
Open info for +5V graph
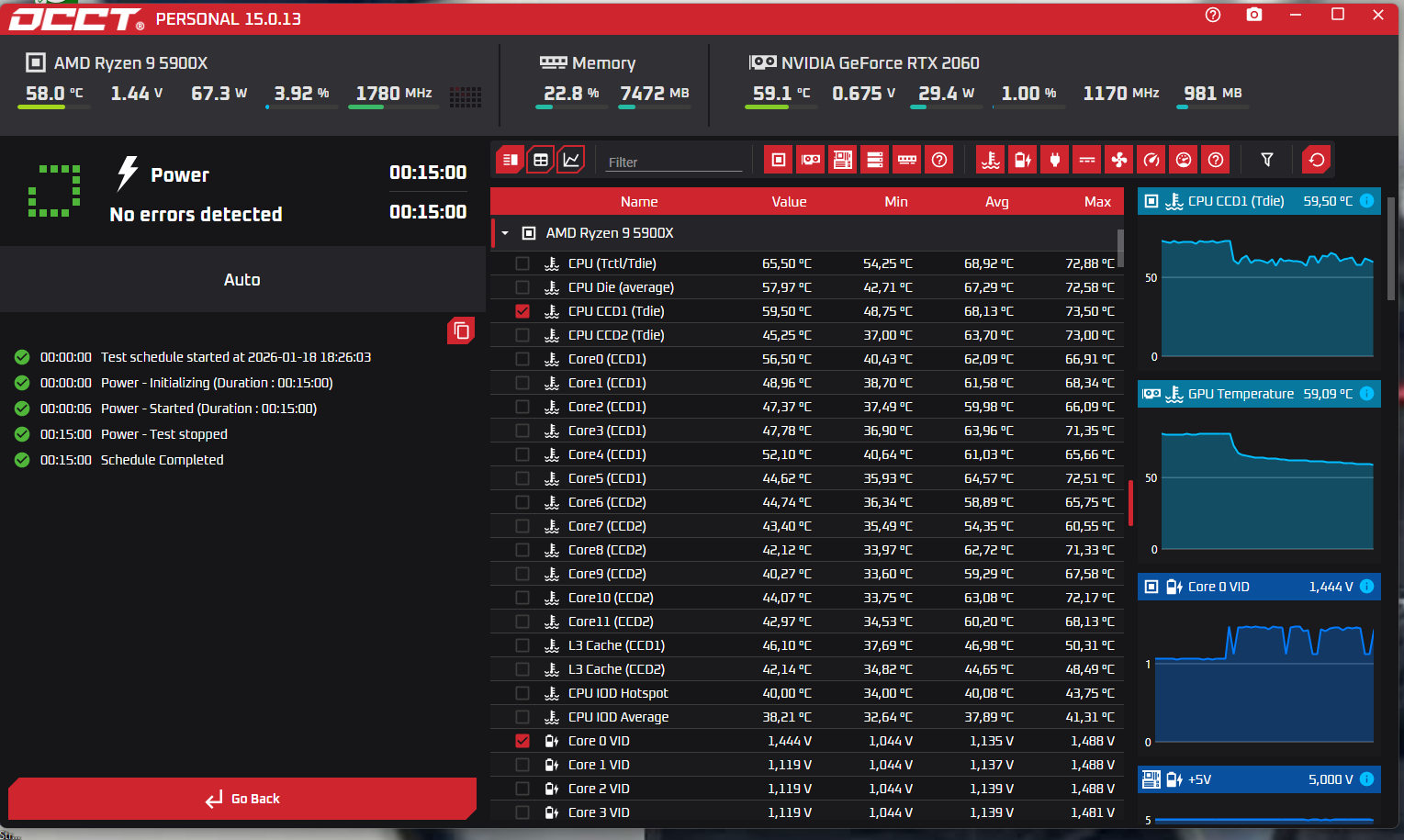(x=1366, y=779)
